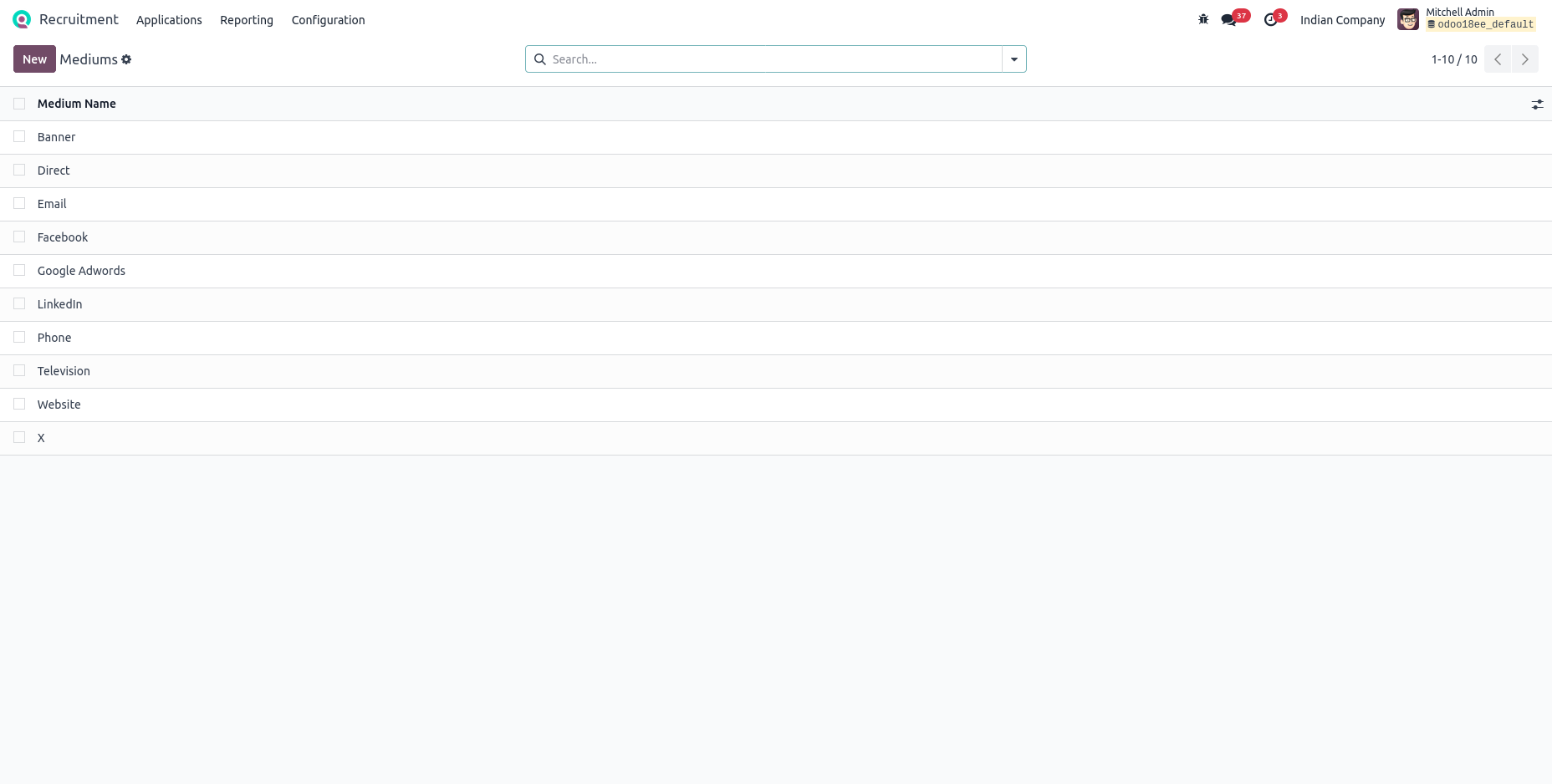Check the Email row checkbox
Screen dimensions: 1552x784
pyautogui.click(x=19, y=204)
